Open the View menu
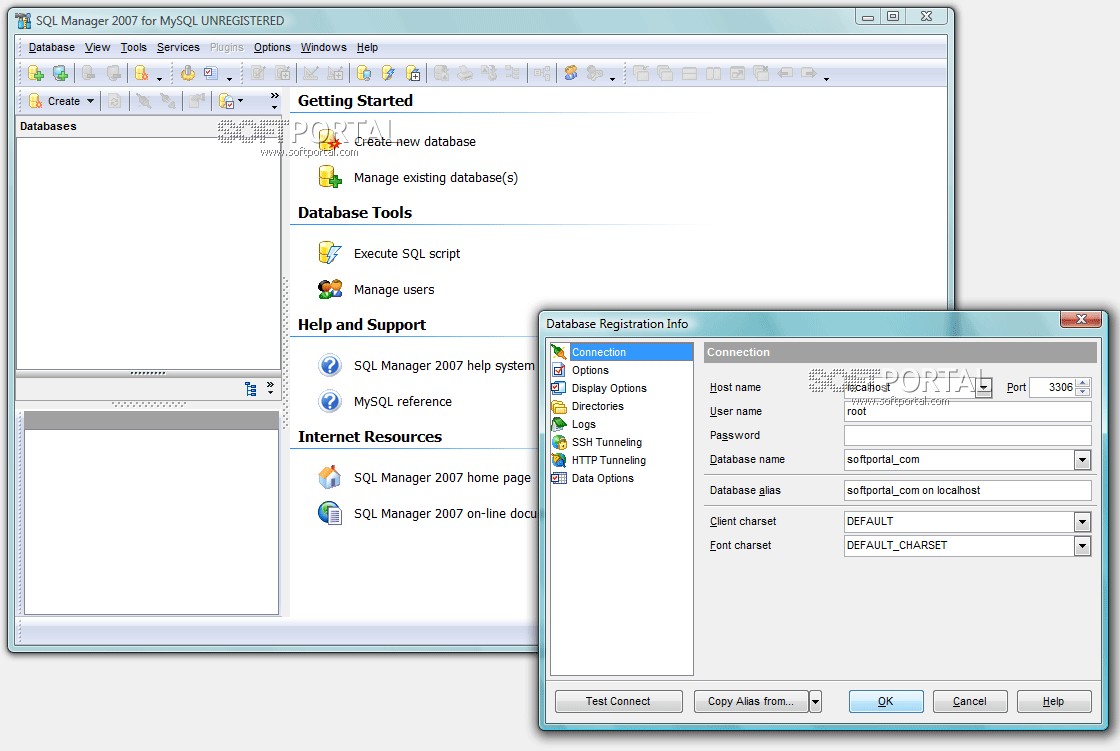The image size is (1120, 751). [97, 47]
